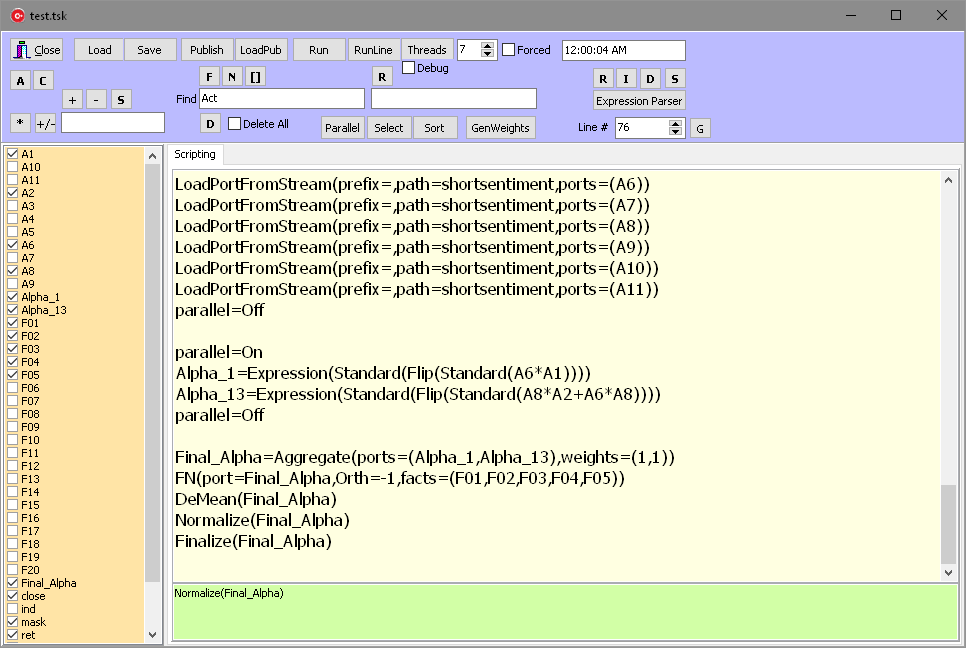Click the A button in toolbar
Screen dimensions: 966x648
point(21,81)
